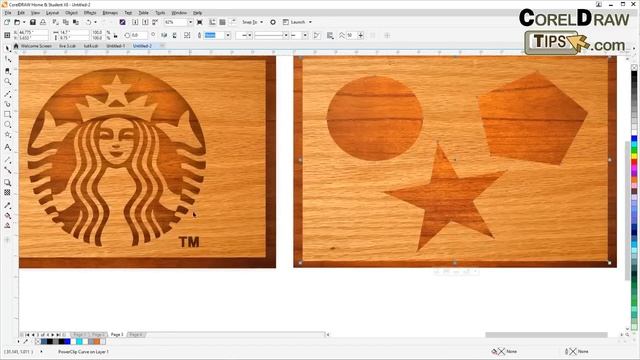The width and height of the screenshot is (640, 360).
Task: Go to the previous page arrow
Action: coord(33,335)
